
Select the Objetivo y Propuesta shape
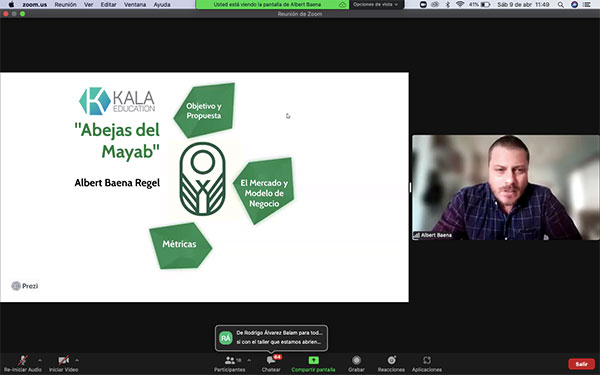pyautogui.click(x=204, y=110)
